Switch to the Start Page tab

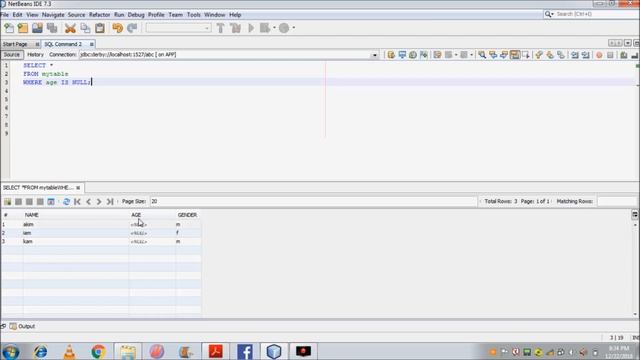pyautogui.click(x=15, y=44)
